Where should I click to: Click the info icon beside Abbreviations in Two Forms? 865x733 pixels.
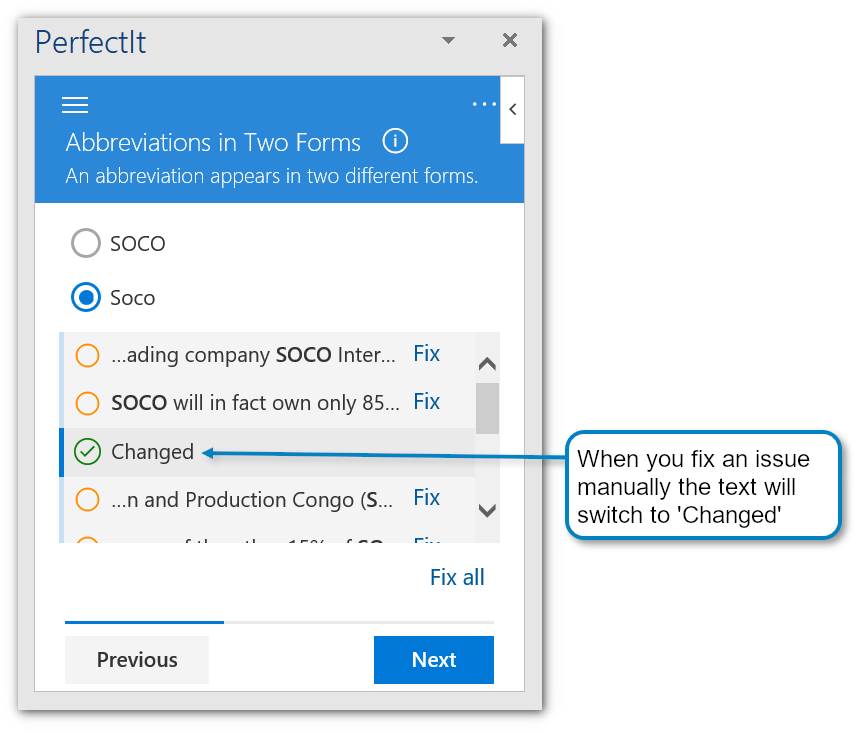[x=395, y=141]
